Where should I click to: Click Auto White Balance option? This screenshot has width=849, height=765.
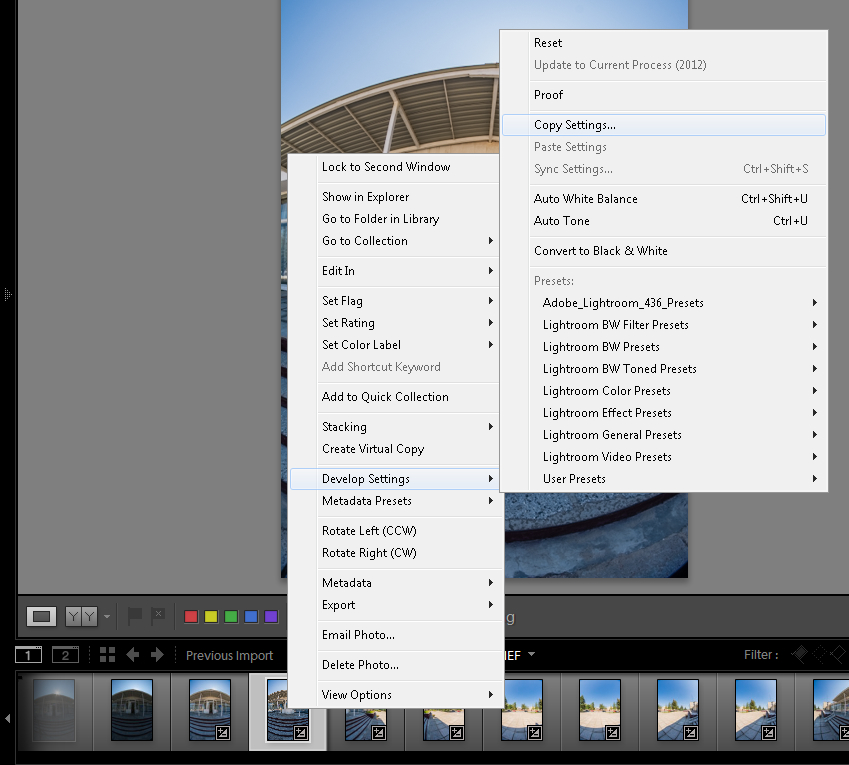click(x=585, y=199)
